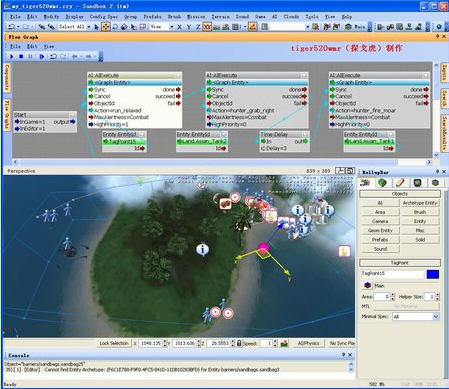Open the Display settings tab in the RollupBar
449x389 pixels.
417,183
